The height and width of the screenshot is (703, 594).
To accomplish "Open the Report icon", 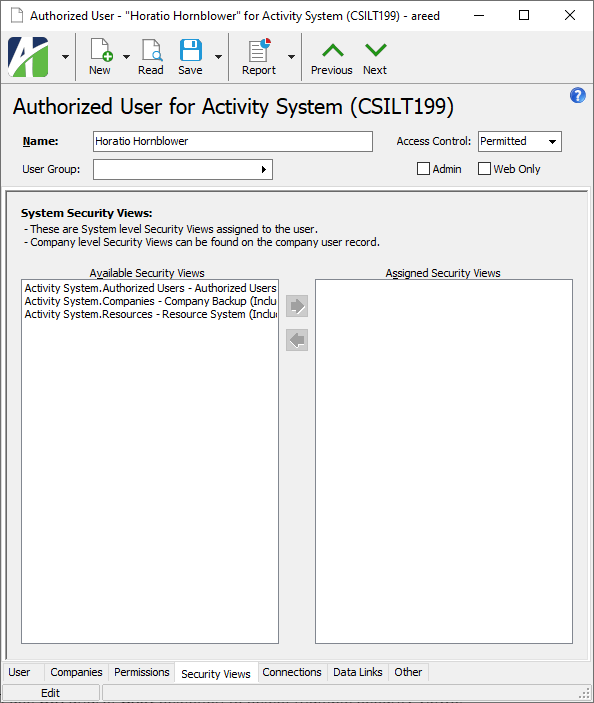I will (259, 50).
